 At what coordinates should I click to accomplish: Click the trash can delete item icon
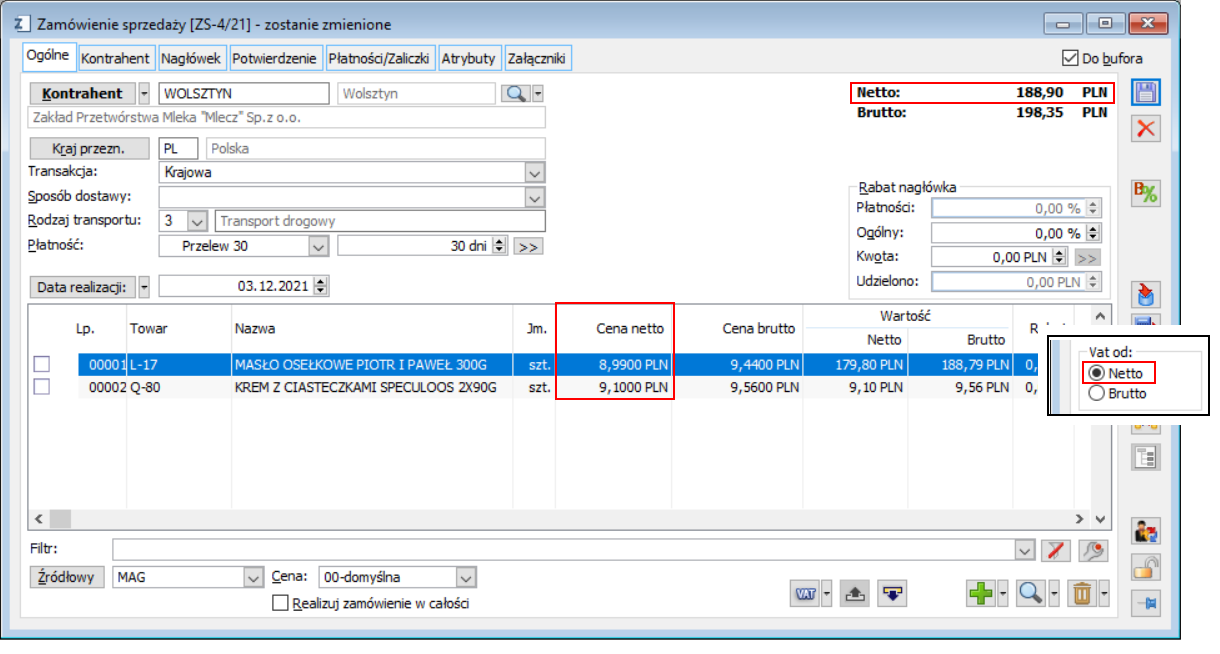click(1081, 593)
